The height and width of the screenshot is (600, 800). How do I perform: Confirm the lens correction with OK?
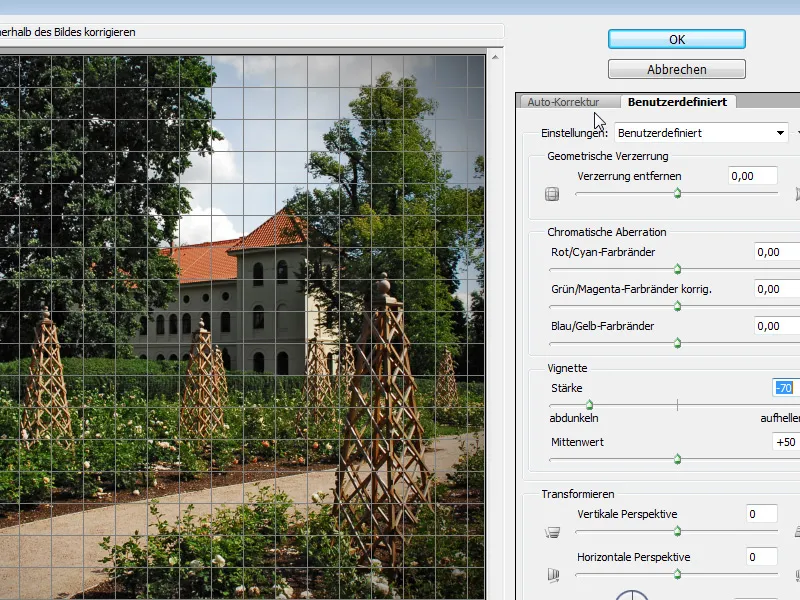point(677,39)
